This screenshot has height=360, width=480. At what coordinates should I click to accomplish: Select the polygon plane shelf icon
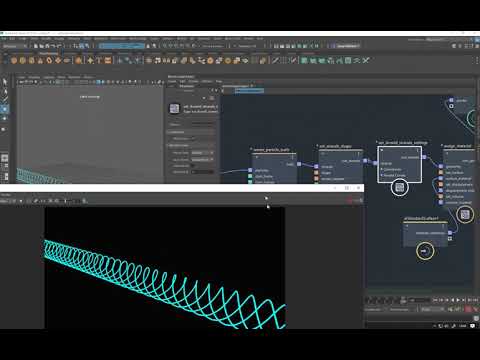tap(58, 60)
